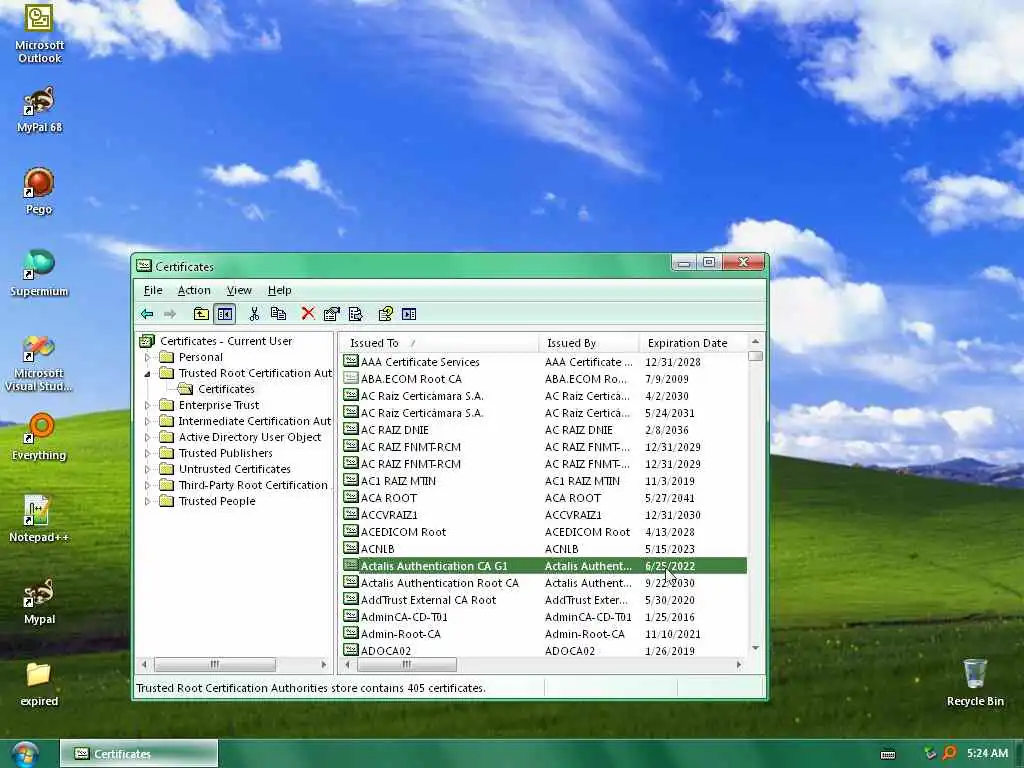Toggle Show/Hide Action Pane icon
Image resolution: width=1024 pixels, height=768 pixels.
click(409, 314)
